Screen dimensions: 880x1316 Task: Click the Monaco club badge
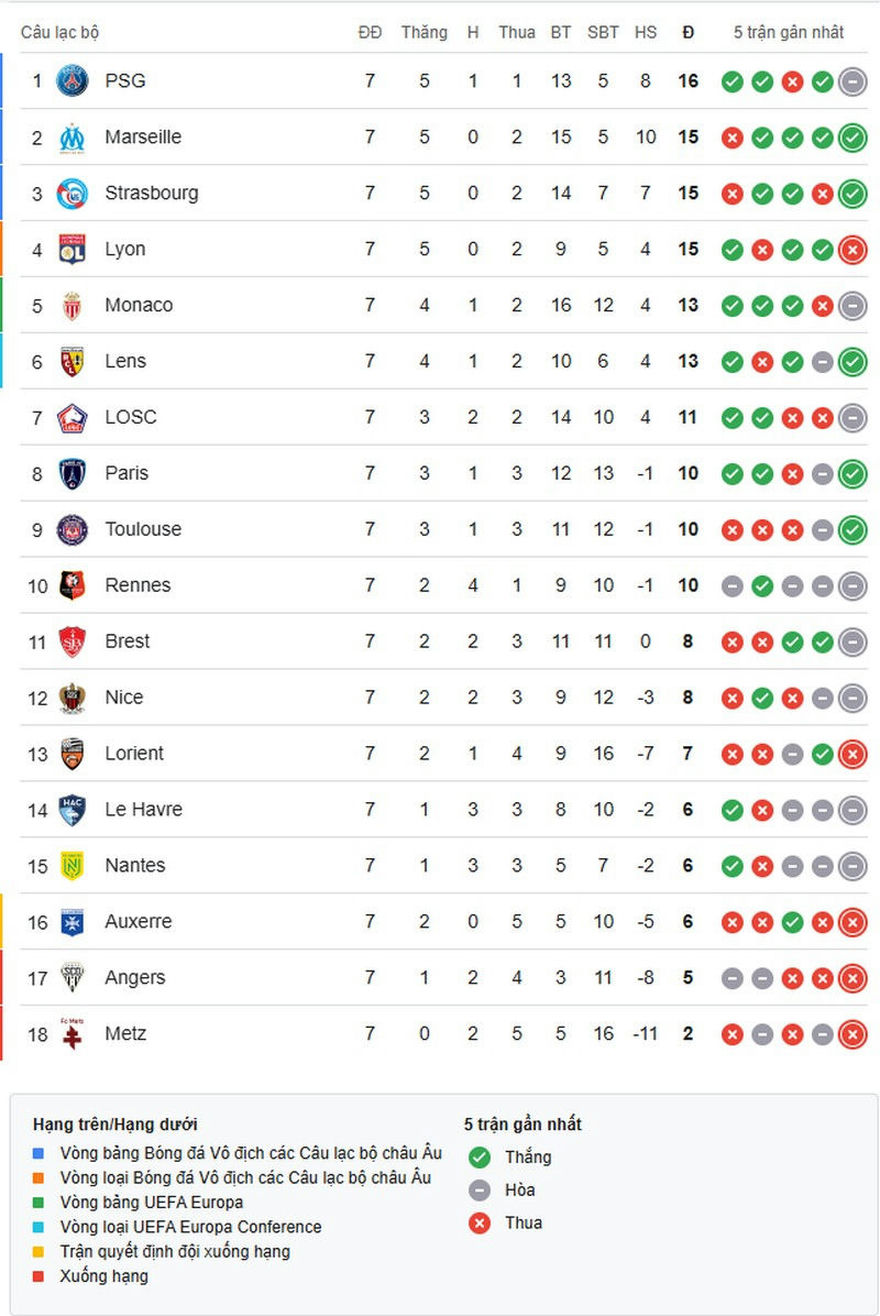[x=72, y=305]
